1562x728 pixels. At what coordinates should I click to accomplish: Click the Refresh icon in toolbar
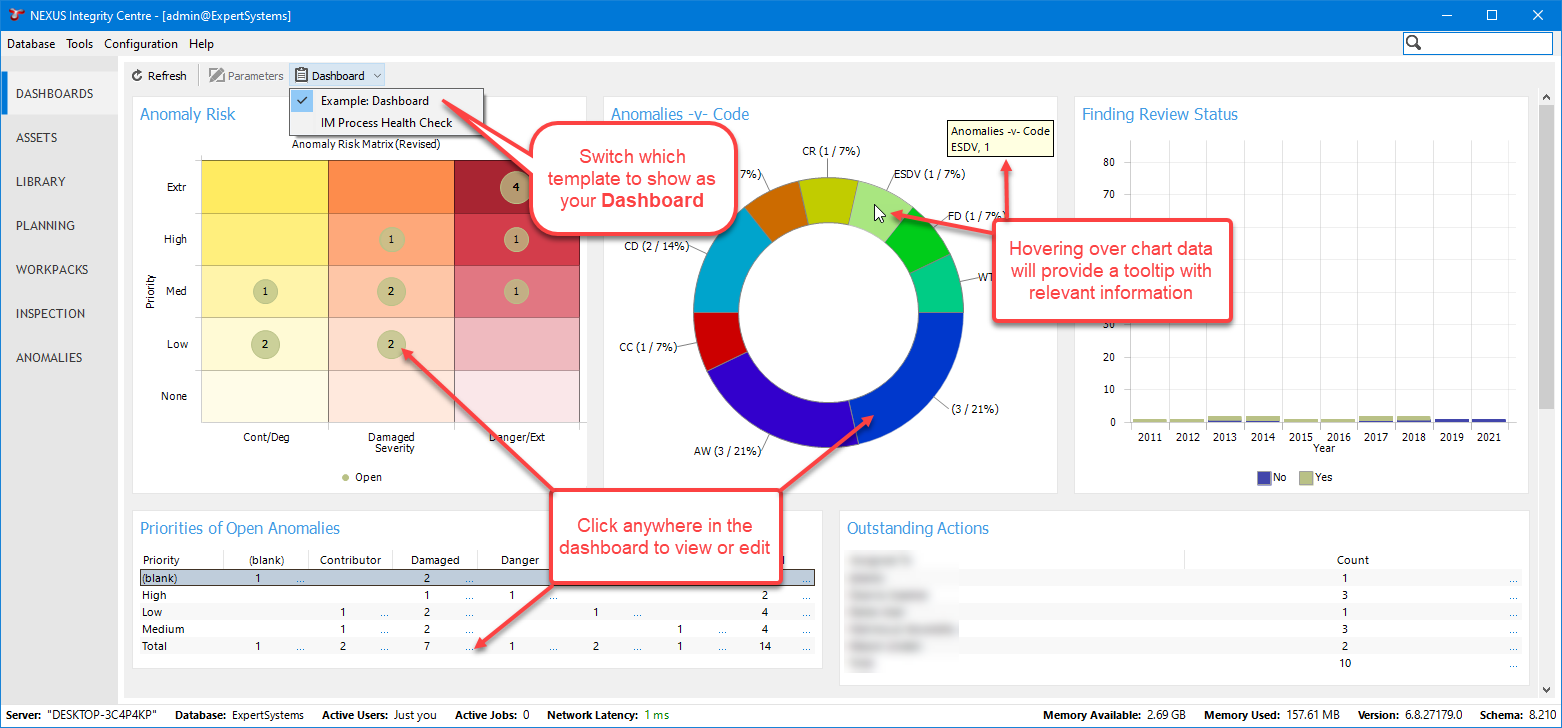(x=138, y=76)
